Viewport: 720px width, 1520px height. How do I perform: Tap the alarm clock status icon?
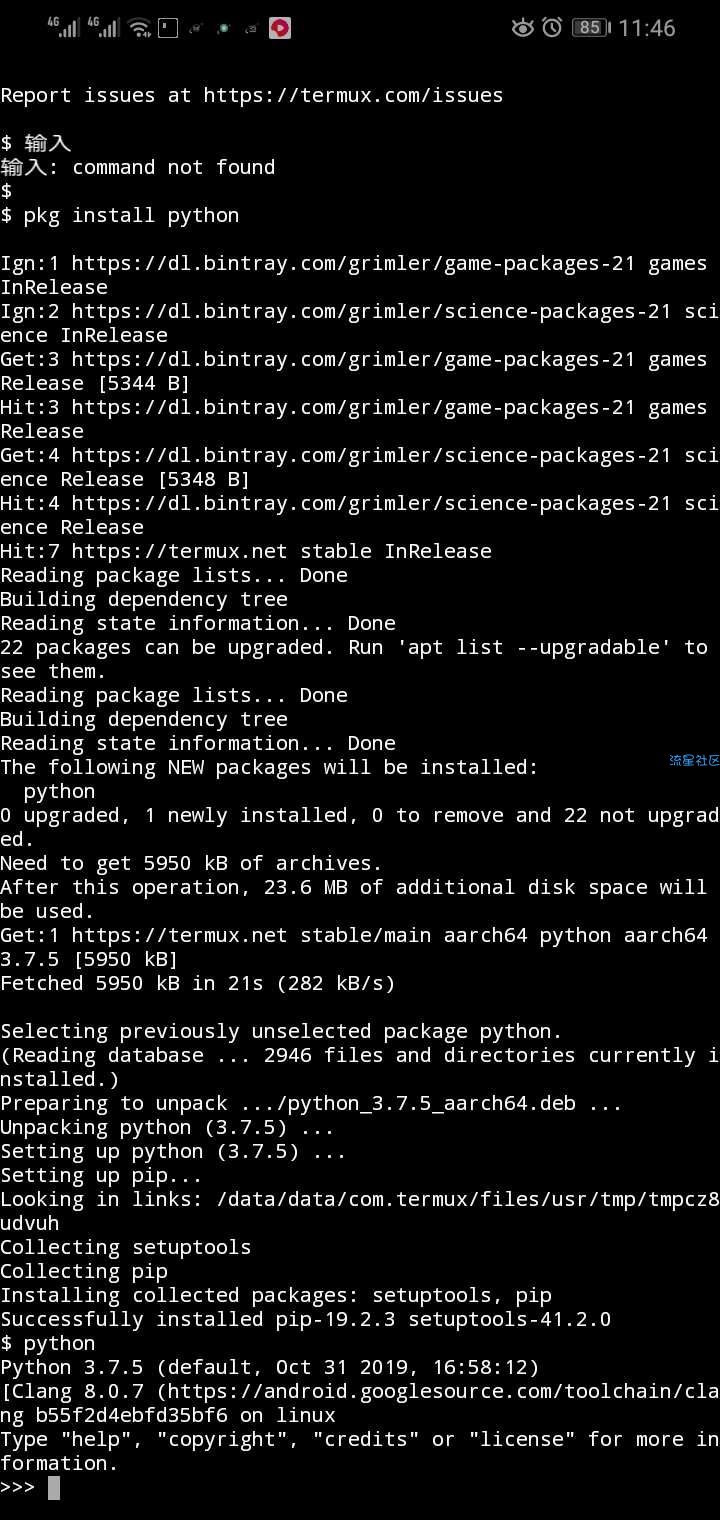coord(552,28)
